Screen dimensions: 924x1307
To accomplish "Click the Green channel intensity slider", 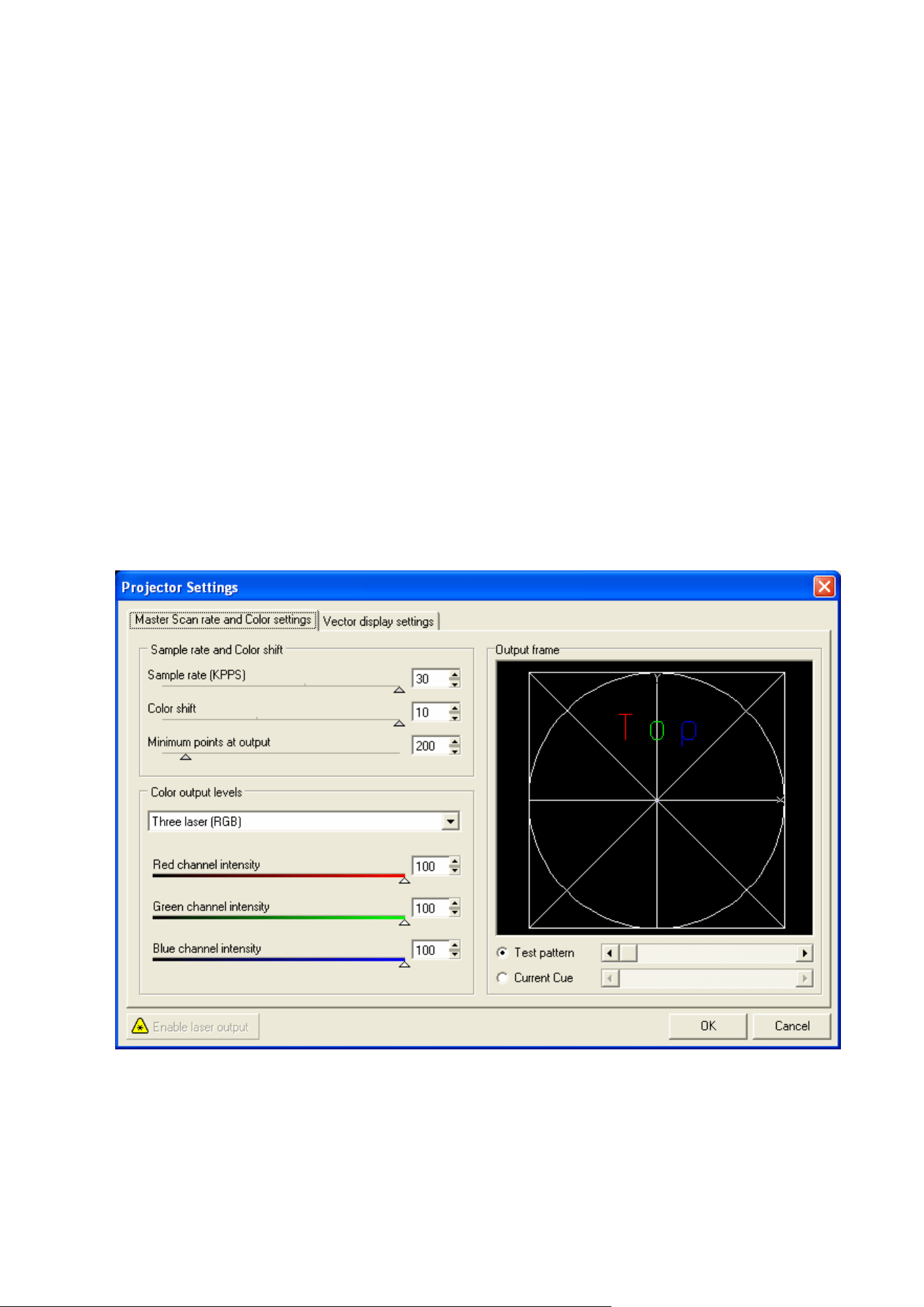I will pos(278,917).
